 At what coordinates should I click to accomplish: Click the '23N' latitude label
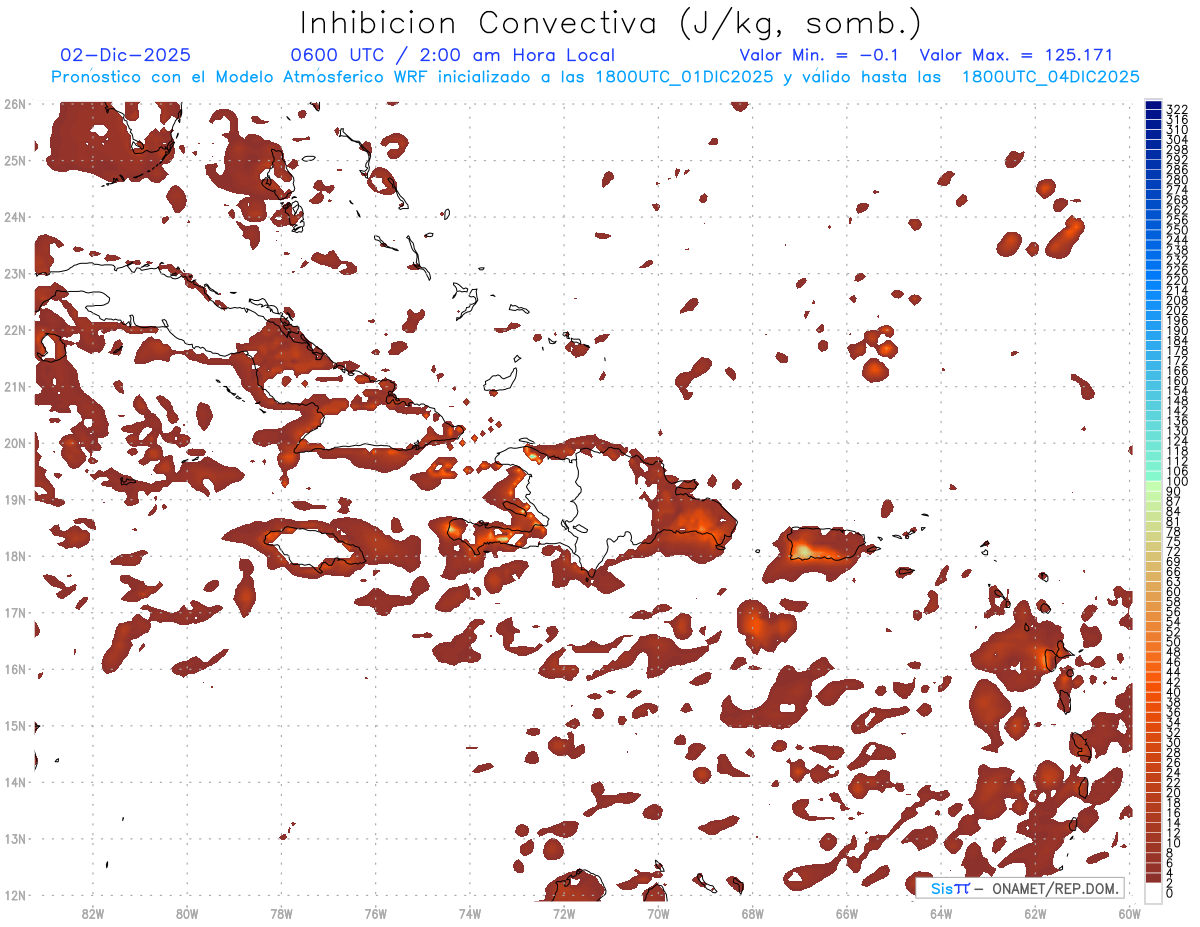[14, 273]
